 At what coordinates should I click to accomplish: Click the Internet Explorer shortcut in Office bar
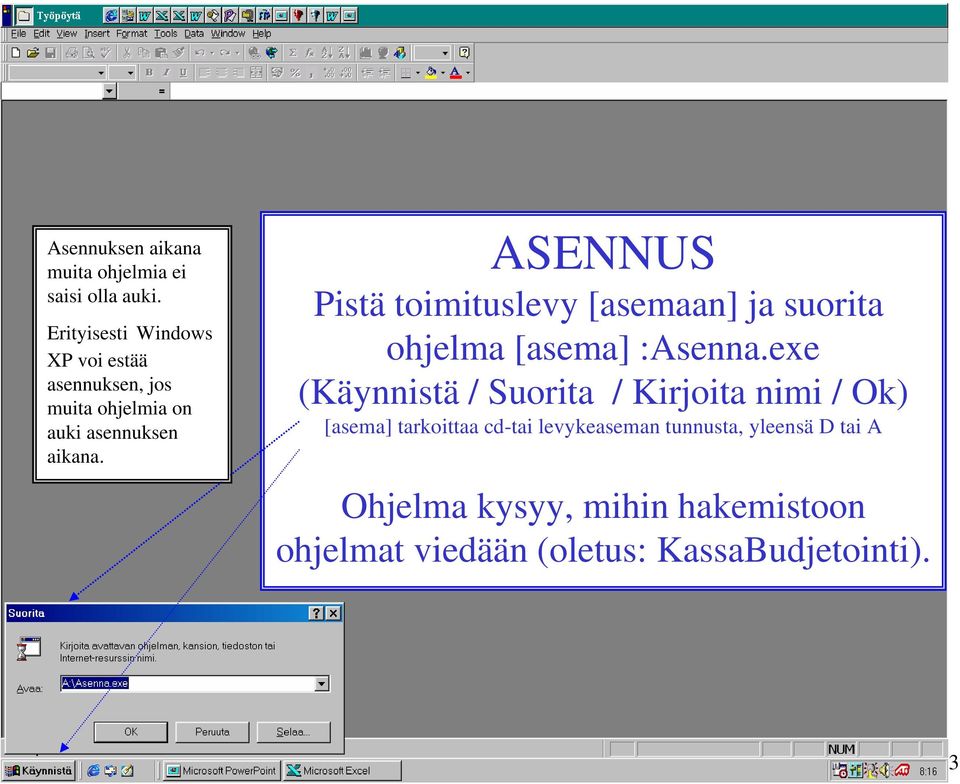[x=111, y=15]
